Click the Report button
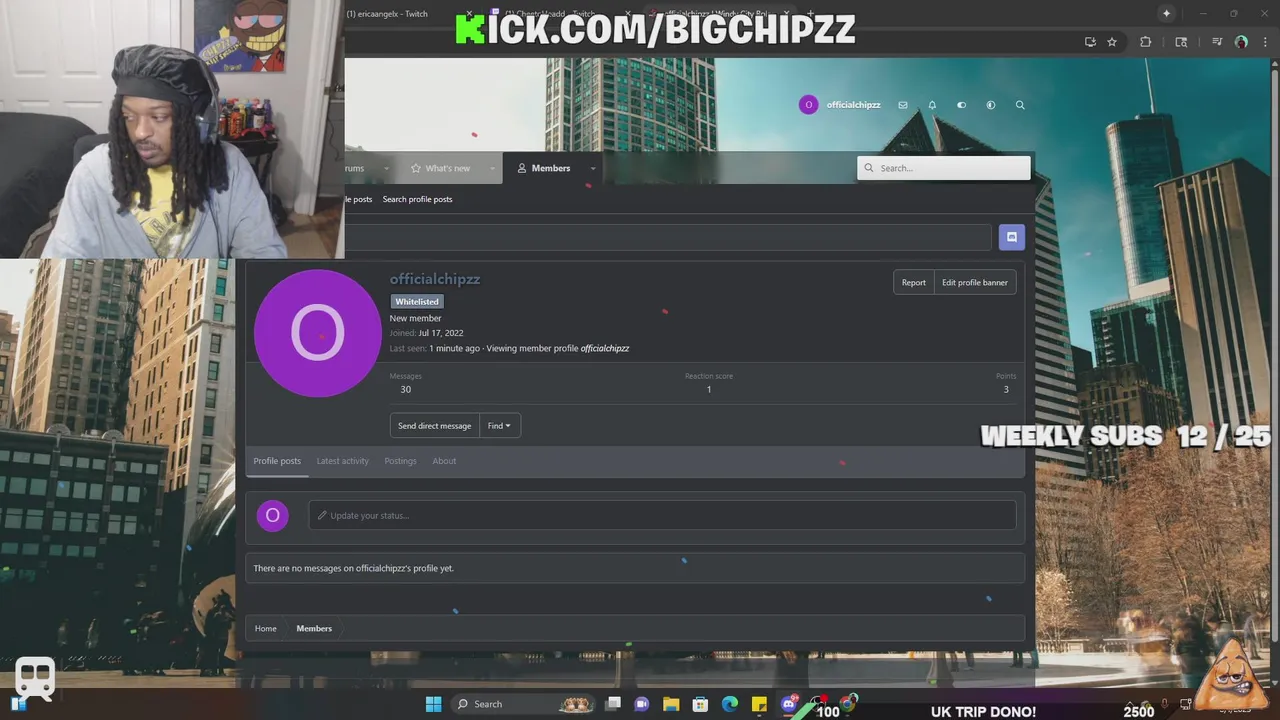 pos(913,282)
